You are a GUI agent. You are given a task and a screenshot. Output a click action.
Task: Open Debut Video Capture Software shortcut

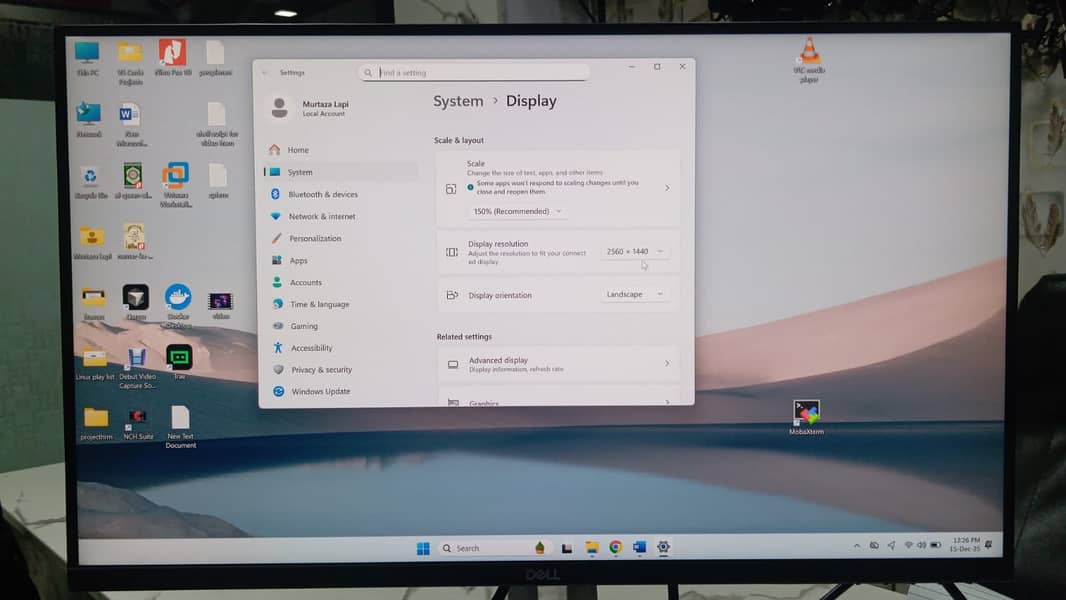click(137, 359)
